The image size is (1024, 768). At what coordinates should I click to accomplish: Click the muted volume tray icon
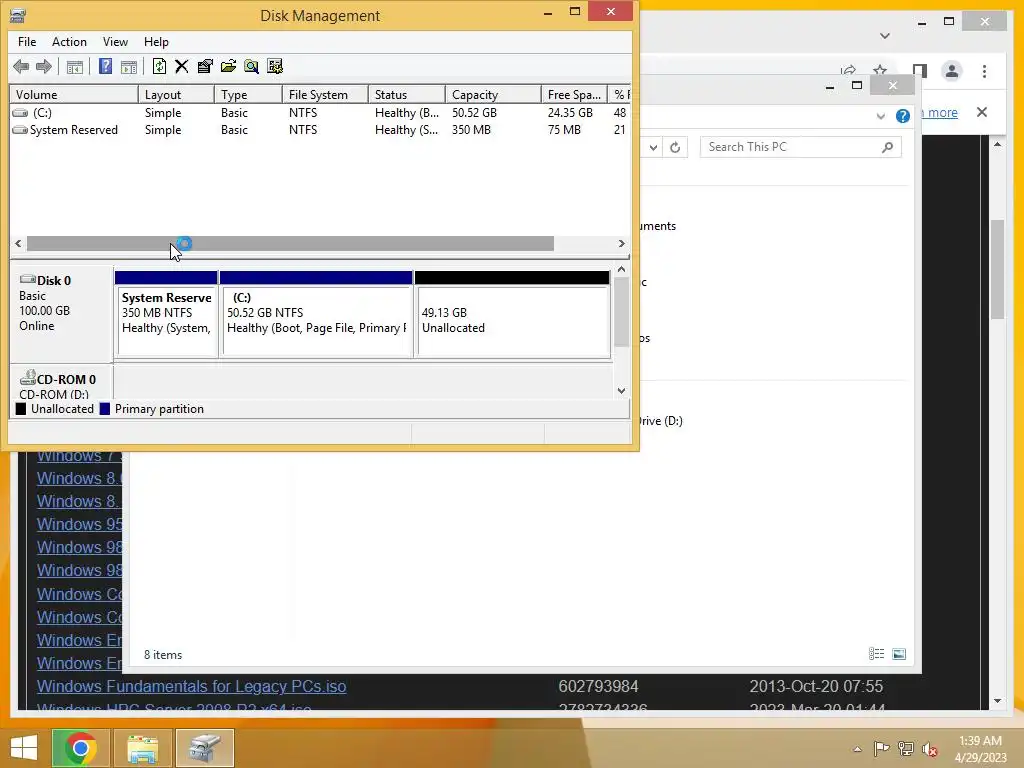(x=929, y=748)
